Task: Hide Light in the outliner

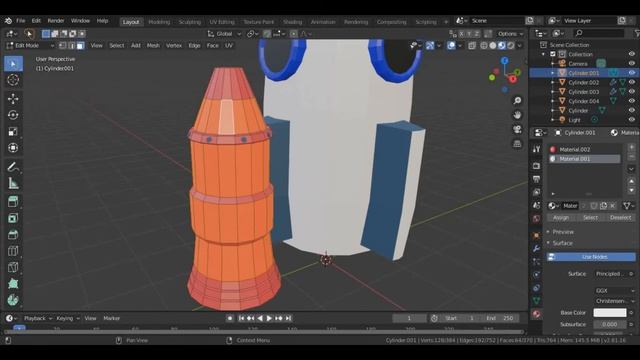Action: (x=631, y=120)
